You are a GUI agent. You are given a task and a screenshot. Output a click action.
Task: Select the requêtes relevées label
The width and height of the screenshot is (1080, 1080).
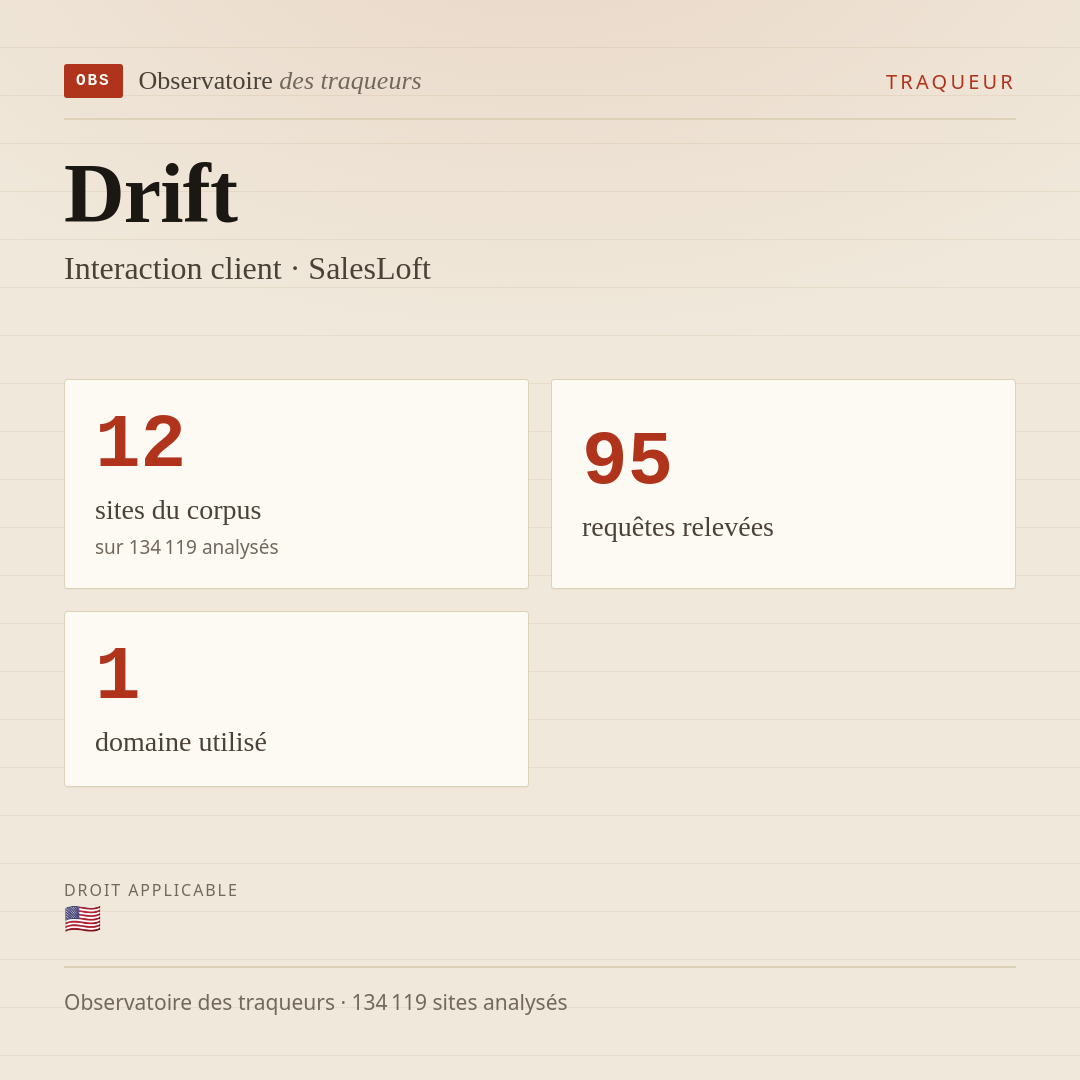[678, 528]
